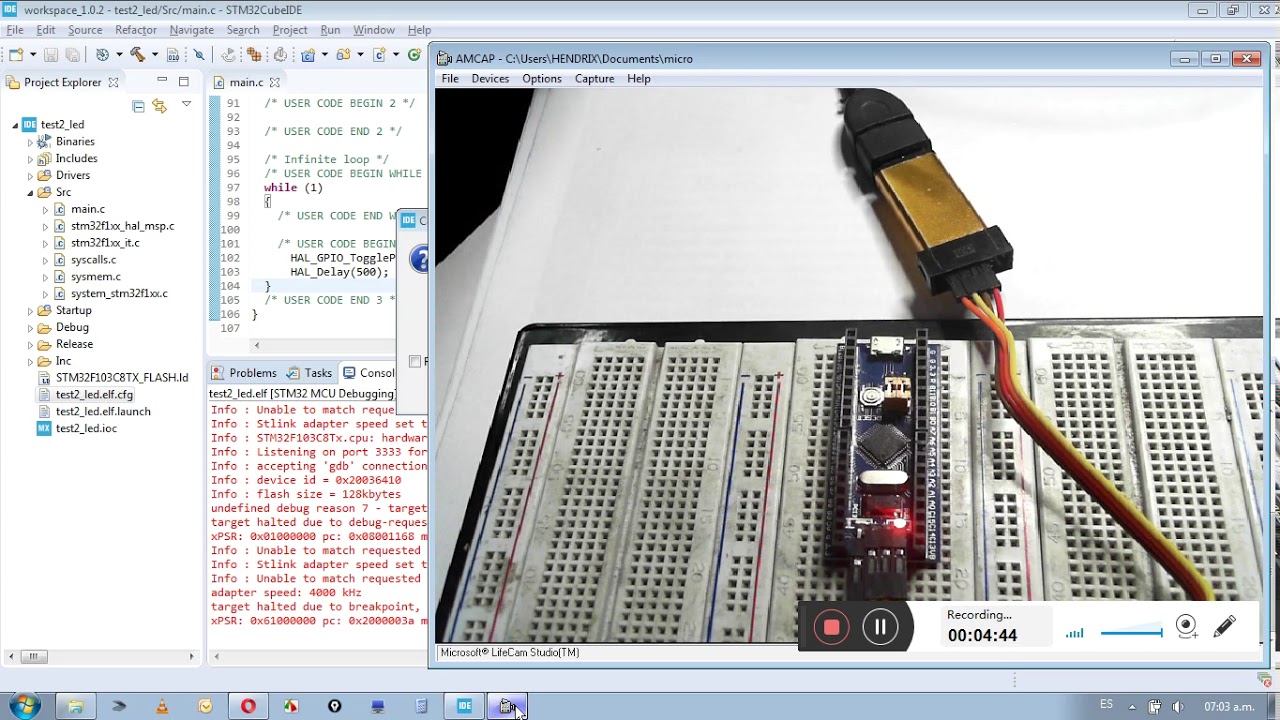
Task: Stop the screen recording
Action: [x=831, y=627]
